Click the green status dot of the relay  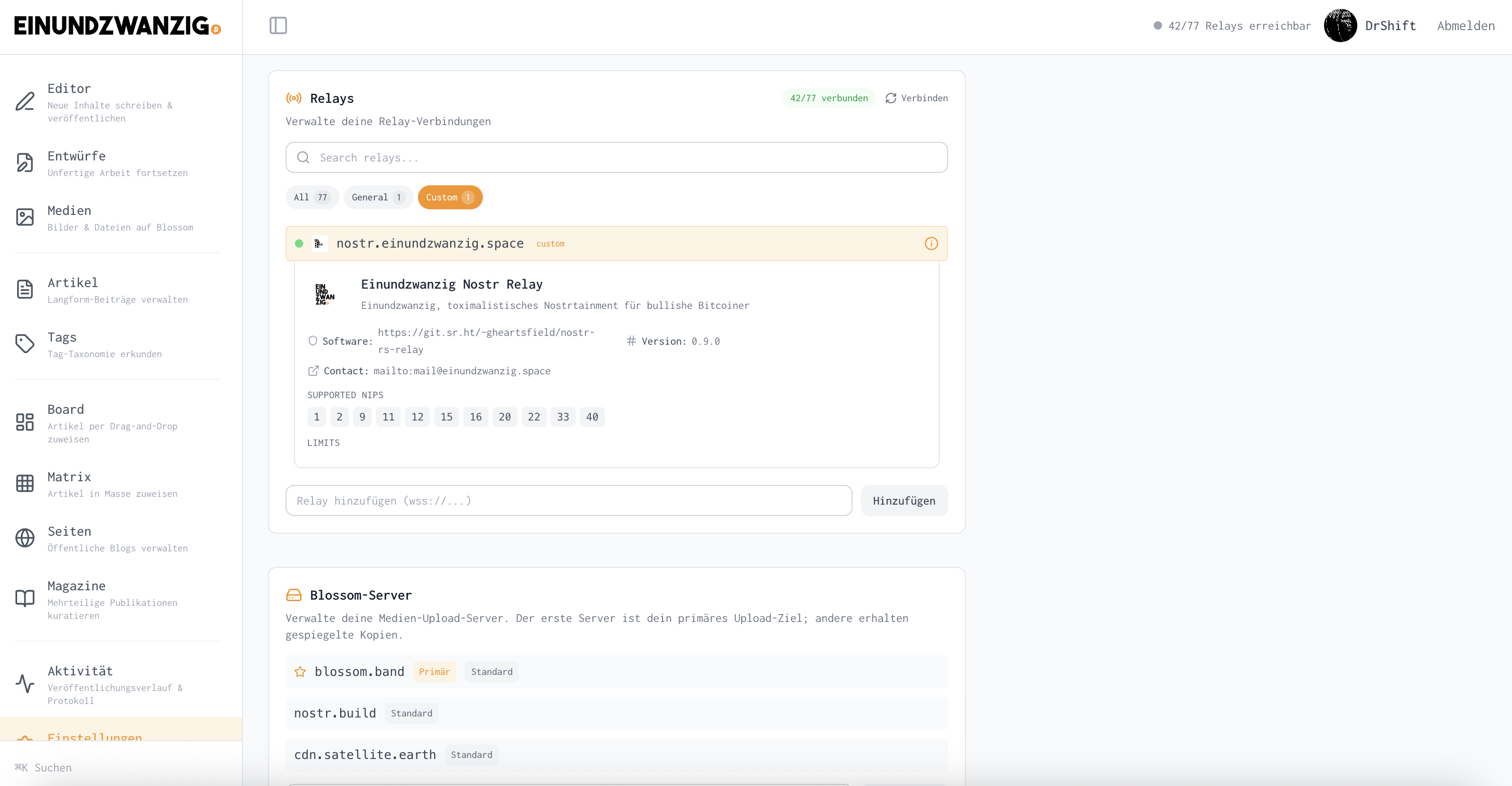pos(299,243)
